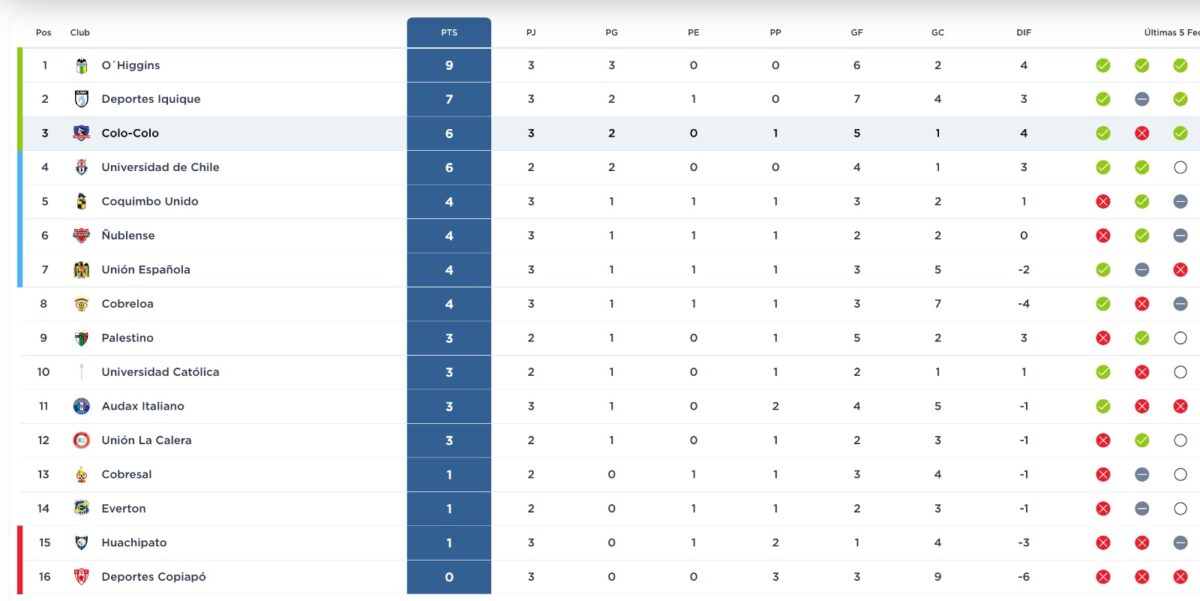
Task: Click Cobresal's 1 point value cell
Action: 449,475
